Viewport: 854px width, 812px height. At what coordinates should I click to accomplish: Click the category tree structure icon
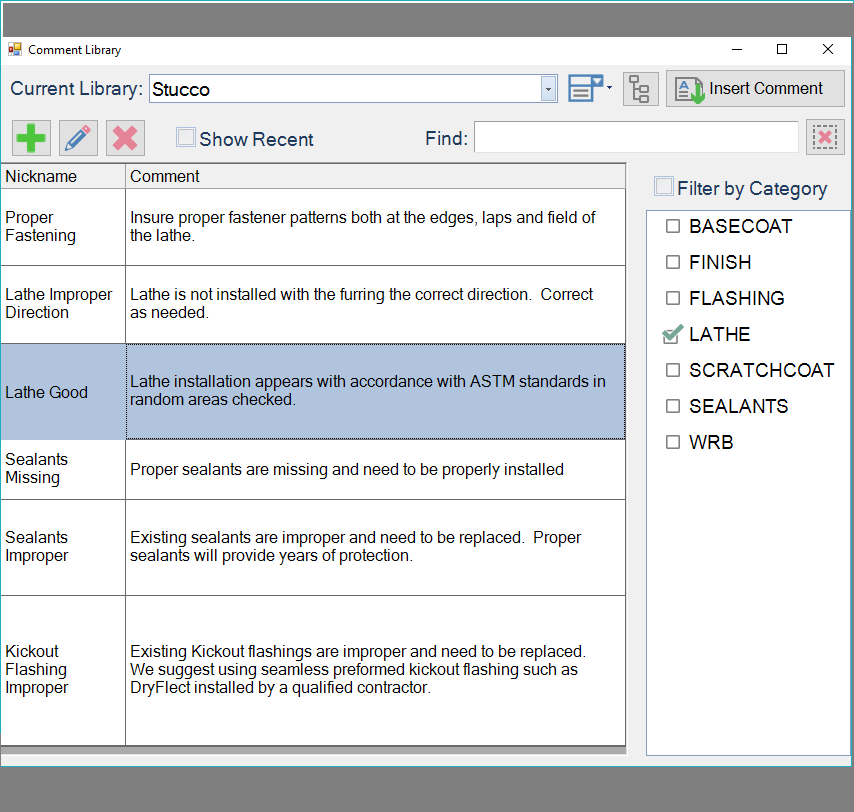point(640,89)
